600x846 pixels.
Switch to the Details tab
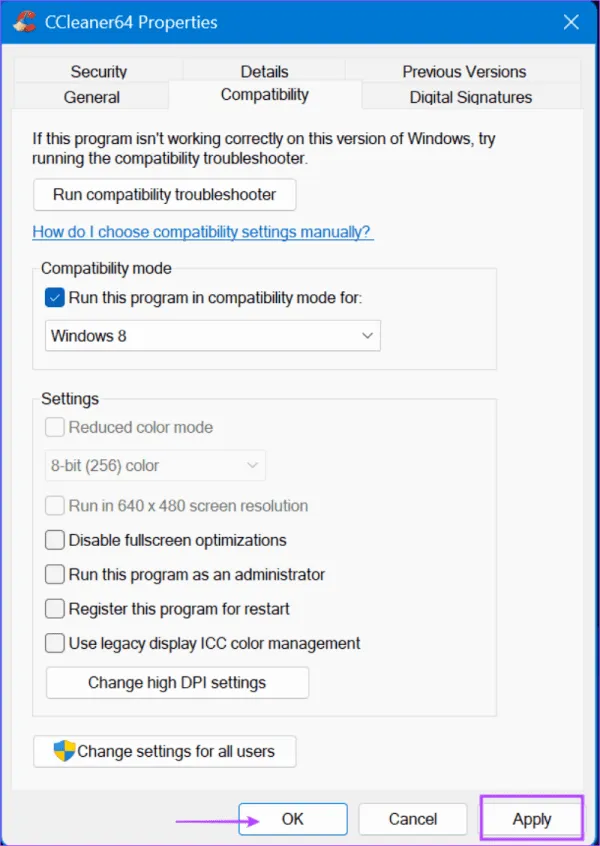click(x=264, y=71)
